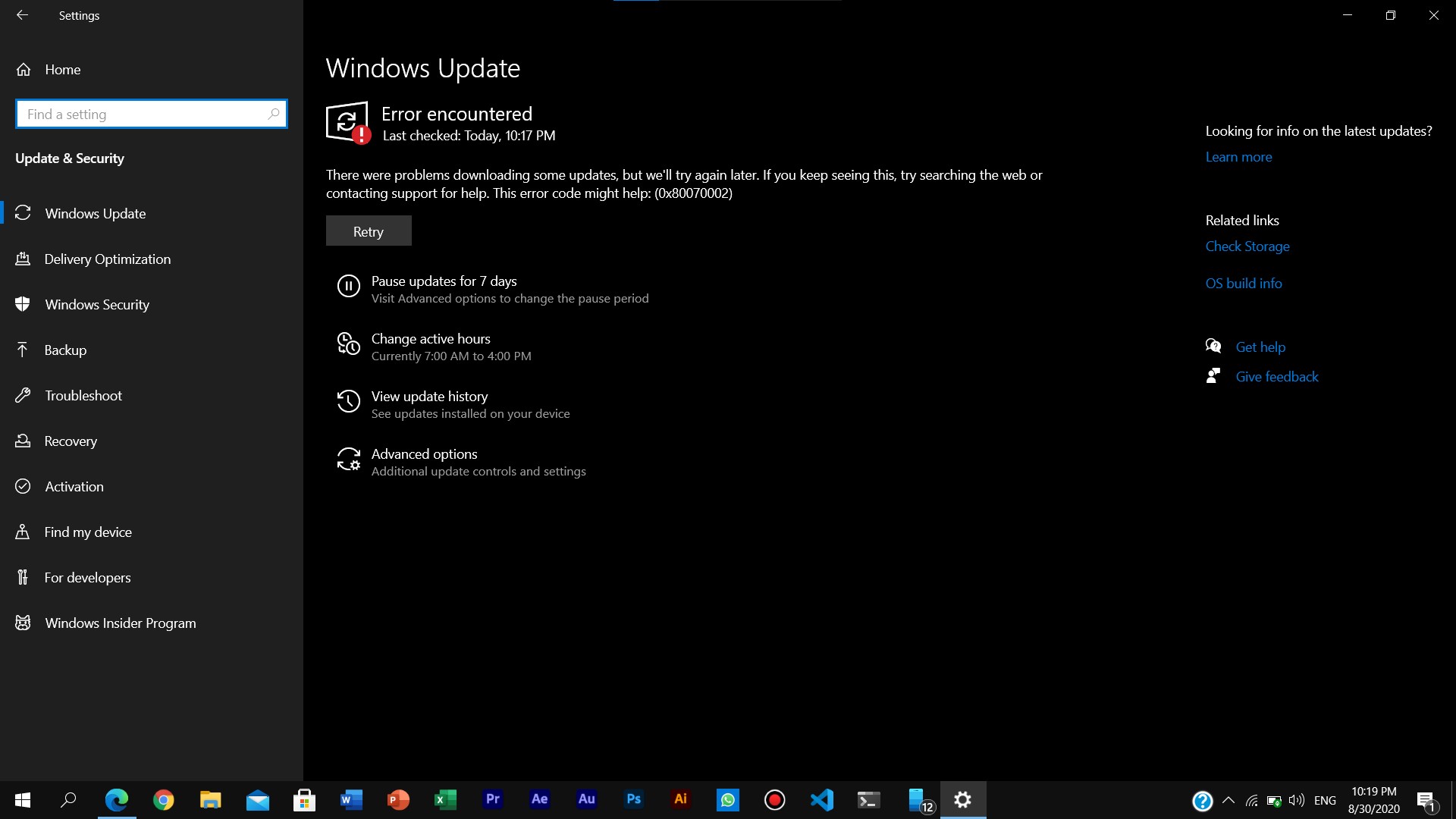The height and width of the screenshot is (819, 1456).
Task: Open Find my device settings
Action: coord(152,532)
